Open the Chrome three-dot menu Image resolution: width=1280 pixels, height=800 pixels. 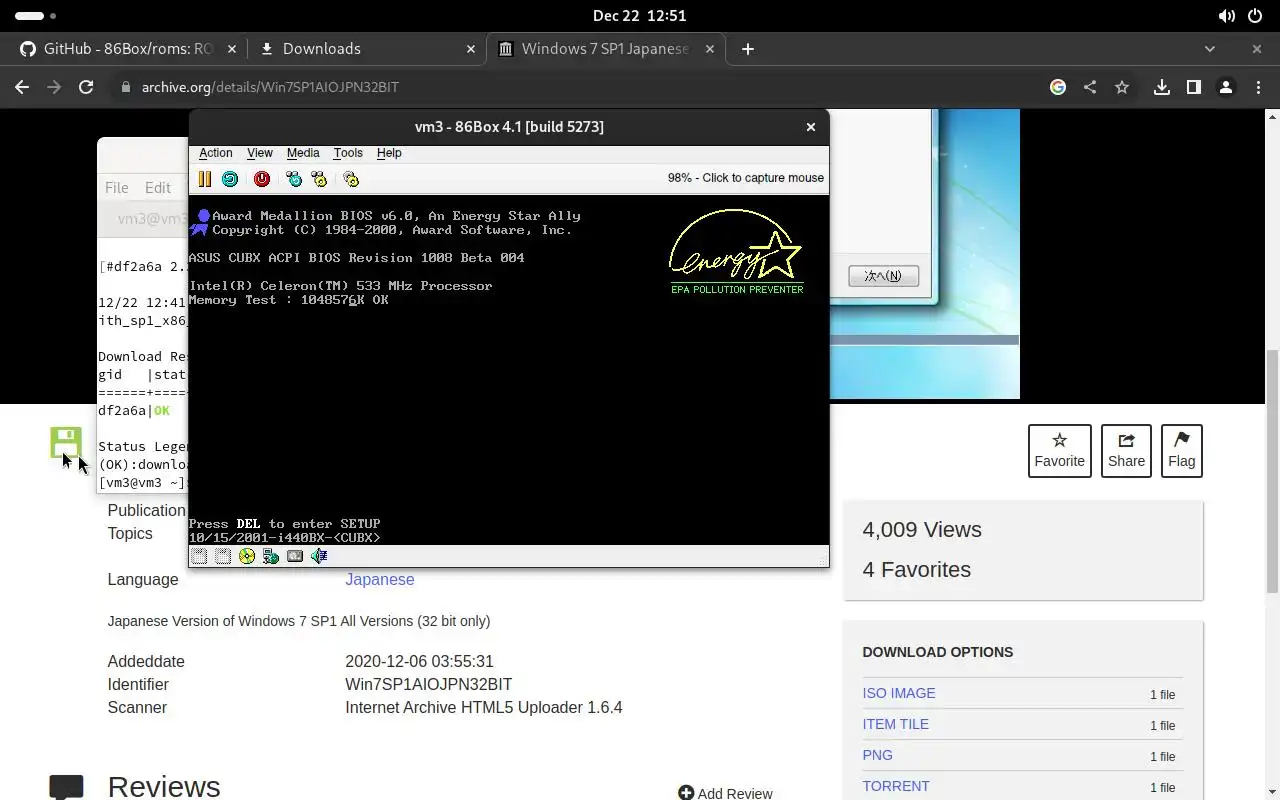tap(1257, 87)
